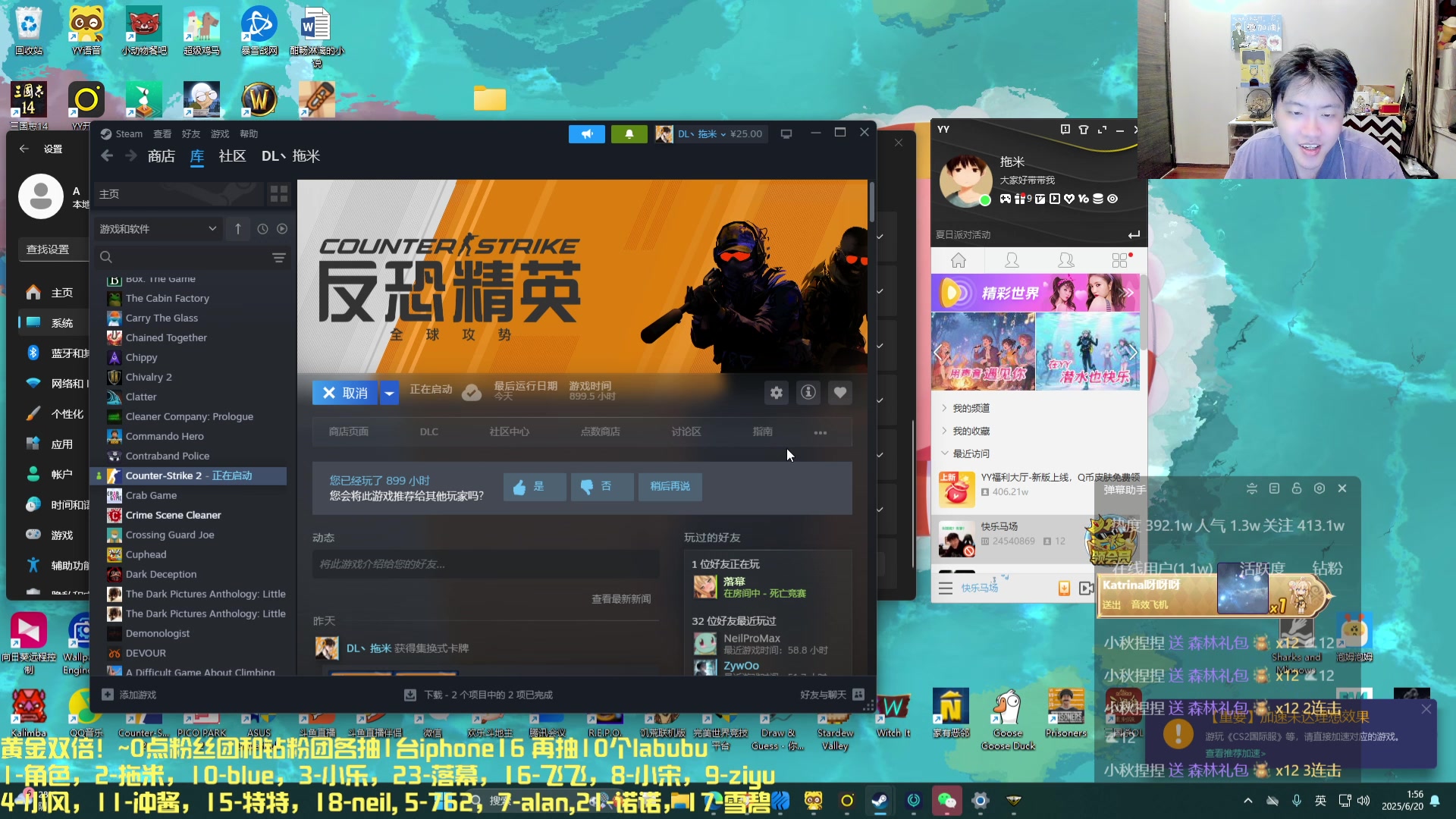
Task: Add Counter-Strike 2 to favorites heart
Action: [839, 393]
